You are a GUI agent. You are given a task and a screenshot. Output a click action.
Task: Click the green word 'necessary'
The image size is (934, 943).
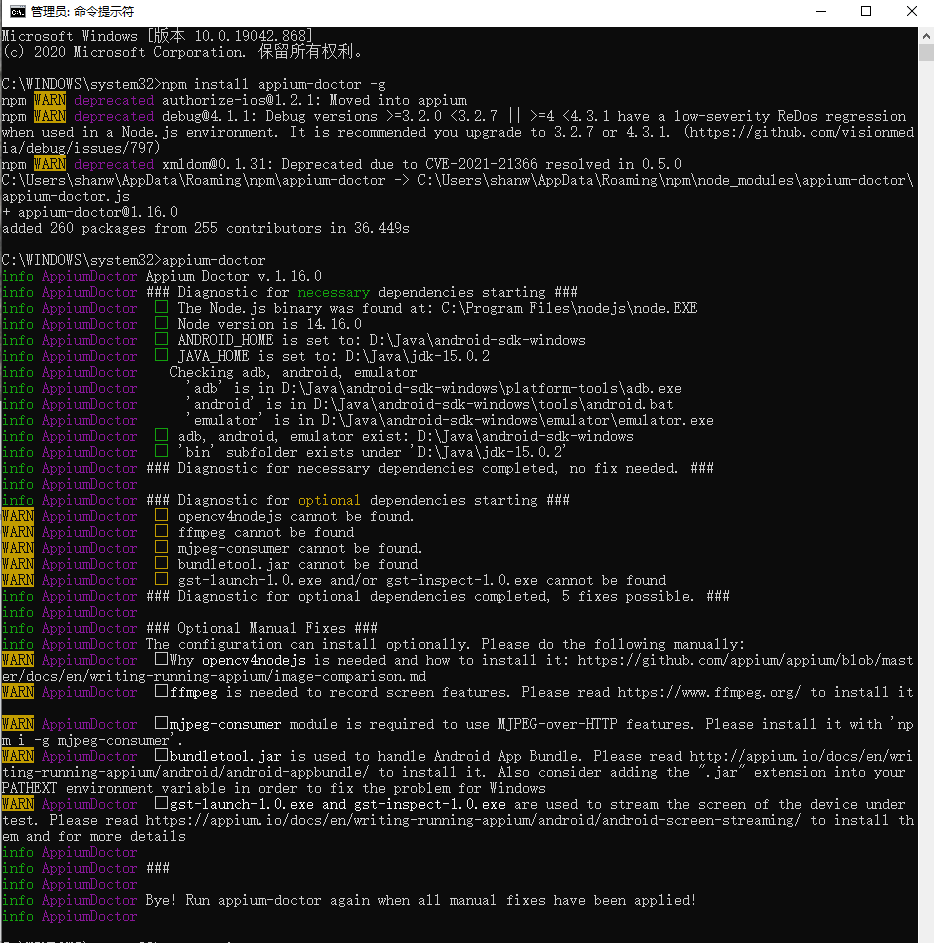point(334,292)
